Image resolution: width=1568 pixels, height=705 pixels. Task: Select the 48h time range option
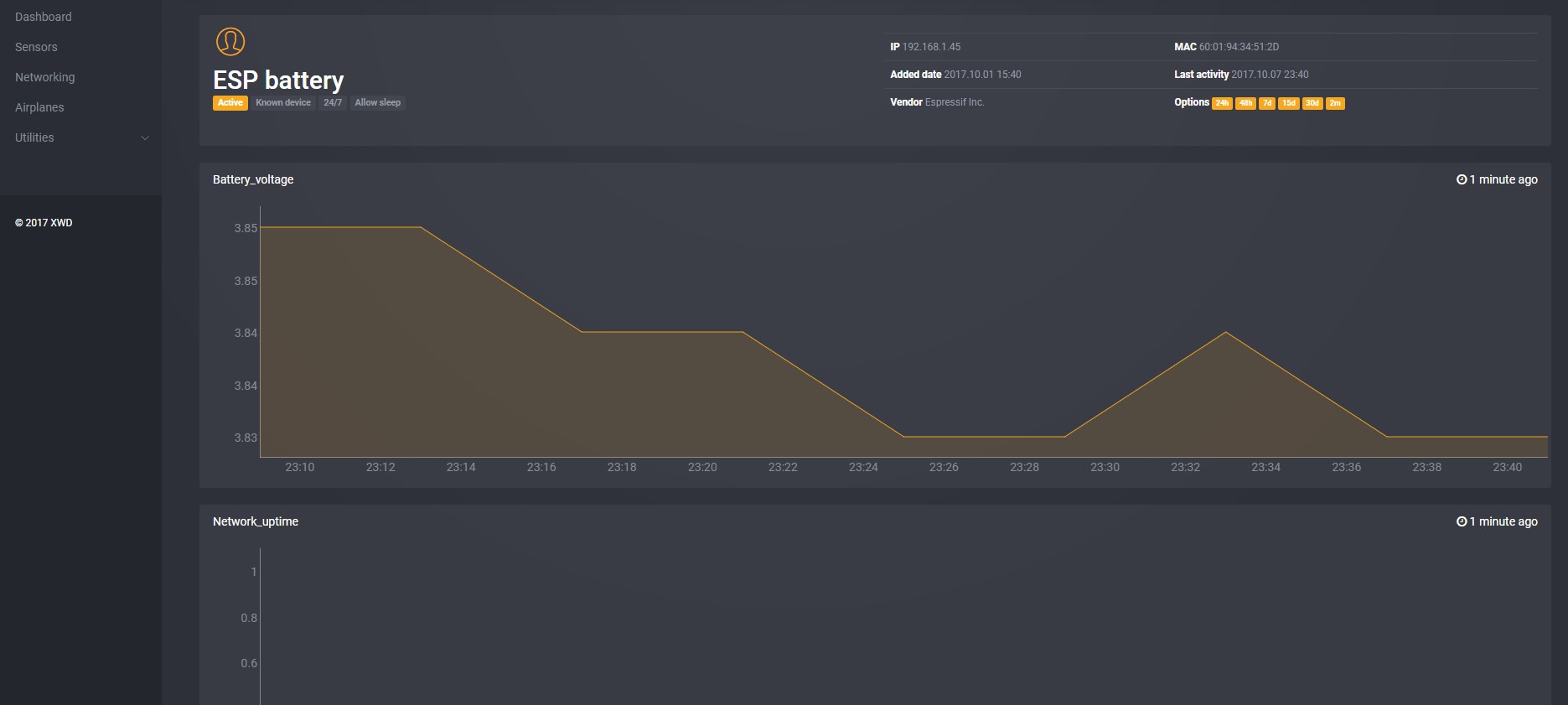[x=1245, y=103]
